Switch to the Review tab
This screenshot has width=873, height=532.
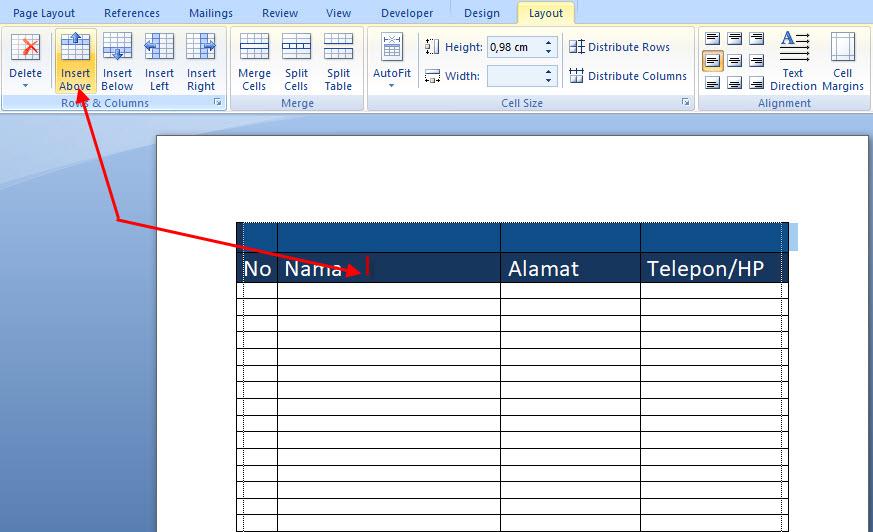(280, 13)
